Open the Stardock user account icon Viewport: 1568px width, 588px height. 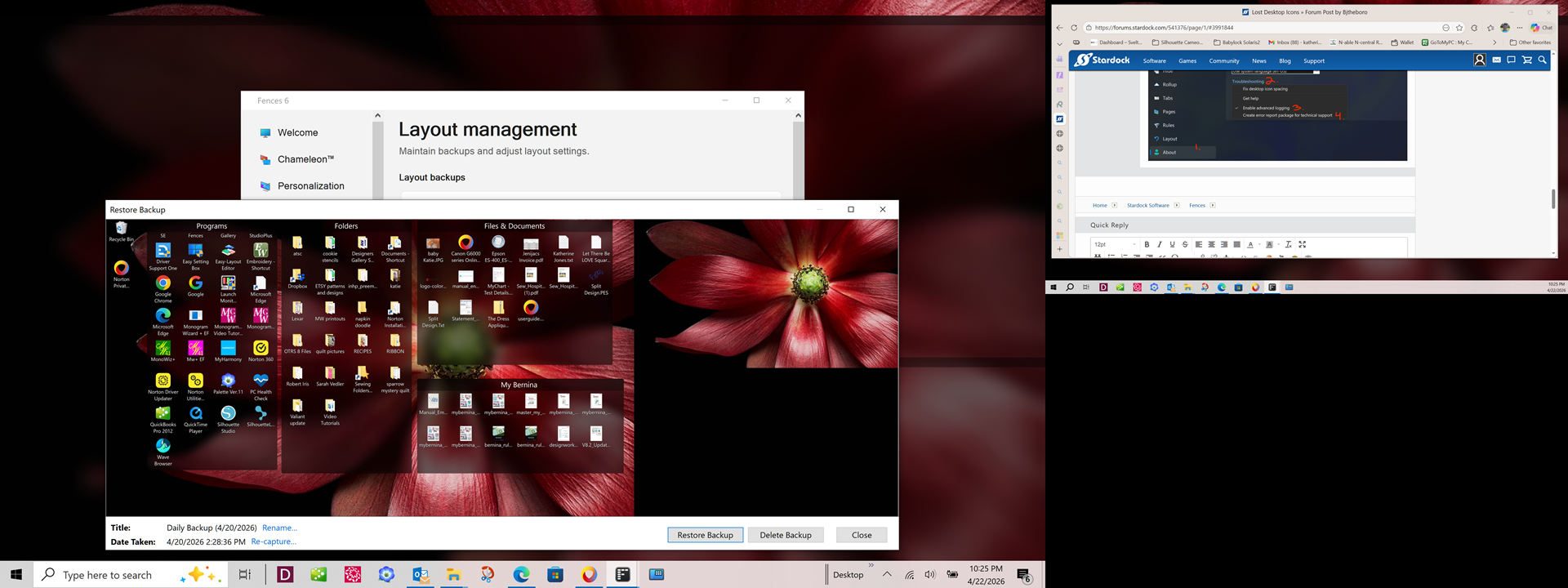[x=1479, y=60]
